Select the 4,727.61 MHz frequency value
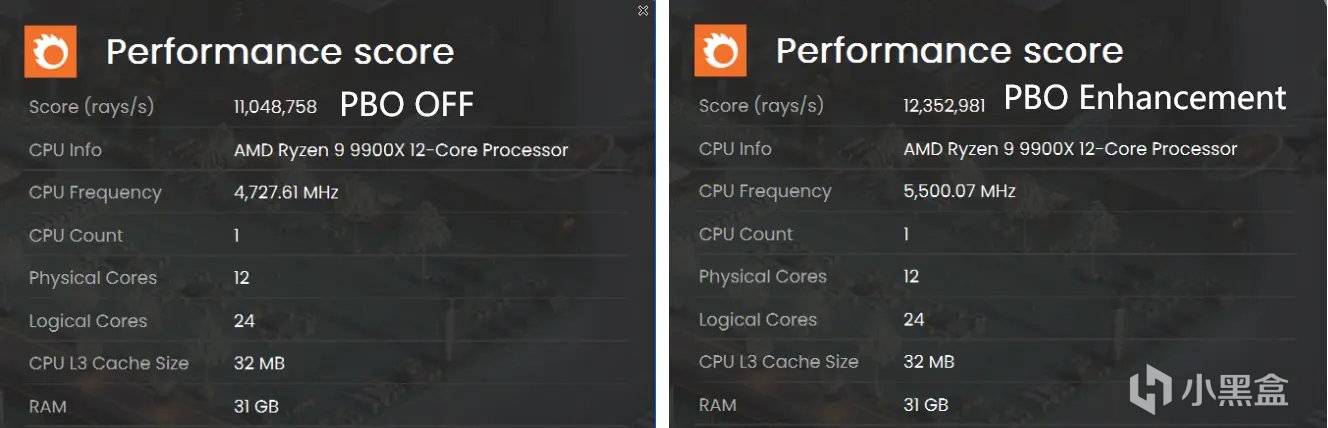Screen dimensions: 1328x428 (x=286, y=192)
